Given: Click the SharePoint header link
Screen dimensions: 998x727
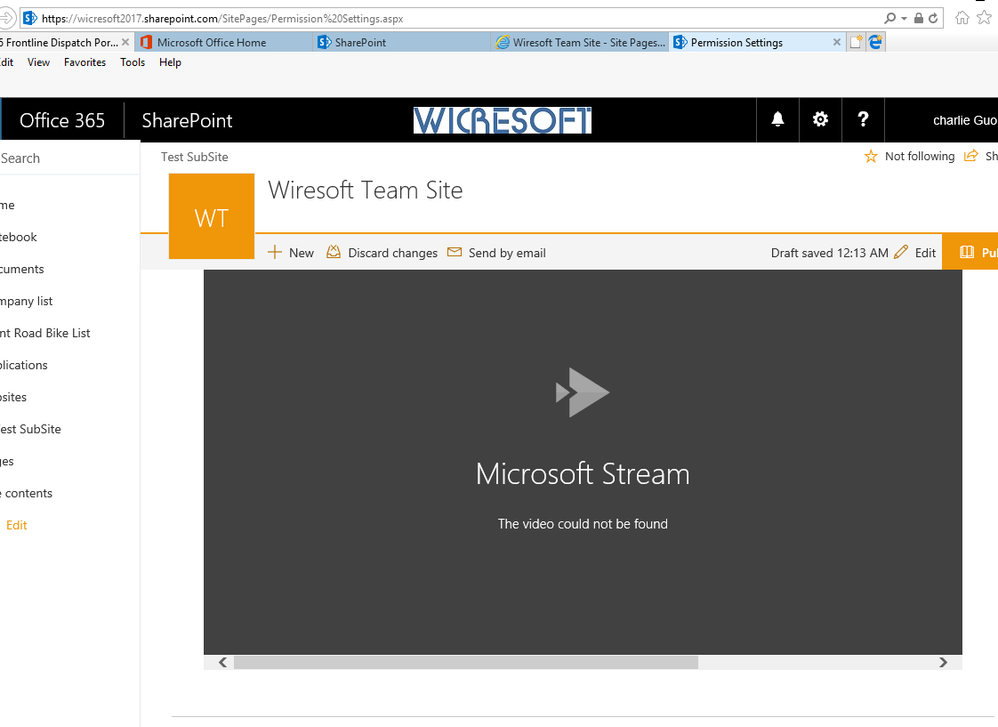Looking at the screenshot, I should click(x=186, y=120).
